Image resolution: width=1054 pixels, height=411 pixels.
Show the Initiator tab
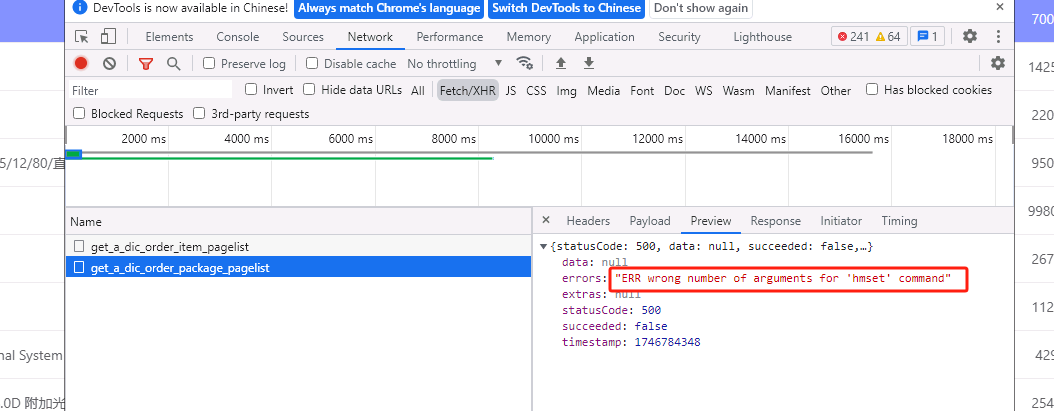coord(841,221)
